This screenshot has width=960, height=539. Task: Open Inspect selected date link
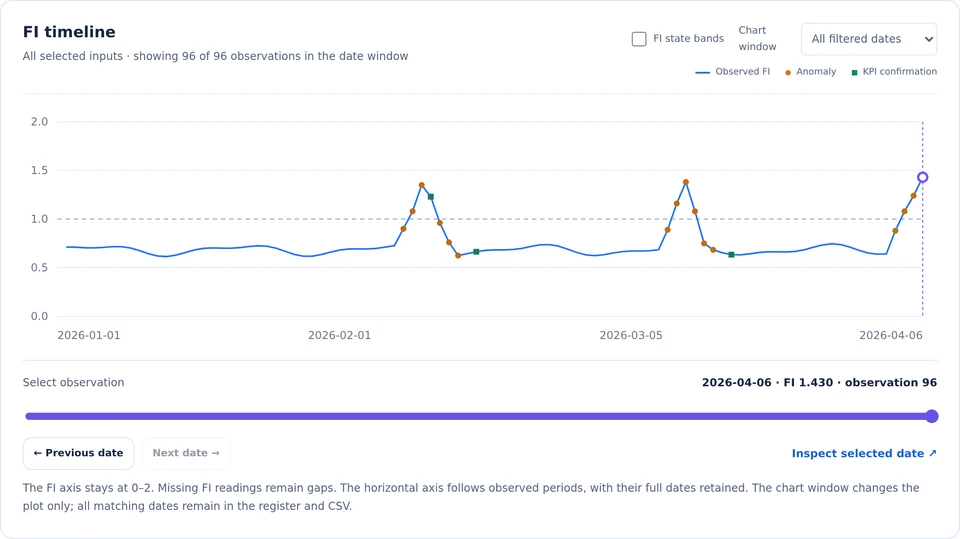pyautogui.click(x=864, y=453)
